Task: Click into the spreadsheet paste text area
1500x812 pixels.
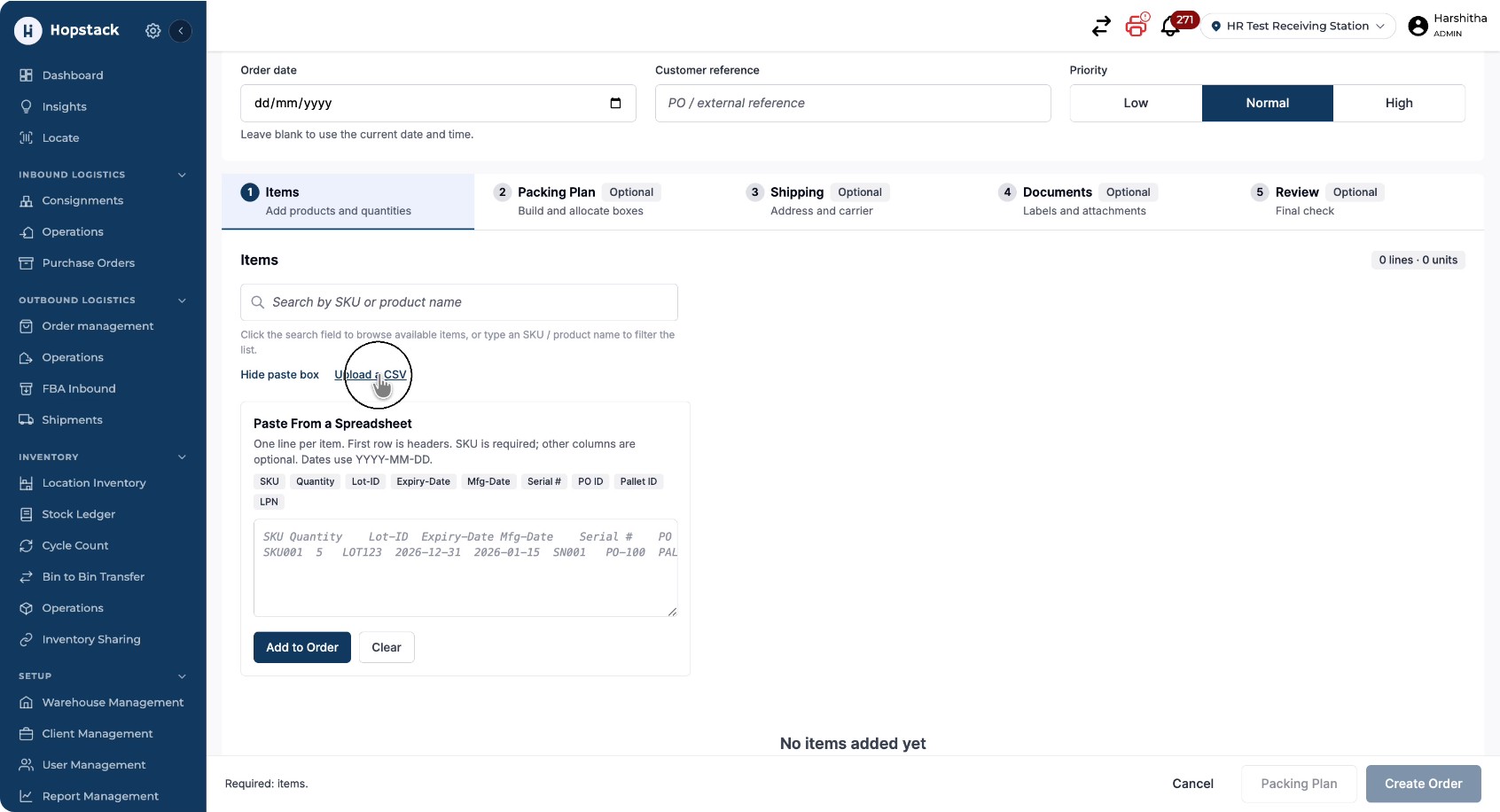Action: click(465, 568)
